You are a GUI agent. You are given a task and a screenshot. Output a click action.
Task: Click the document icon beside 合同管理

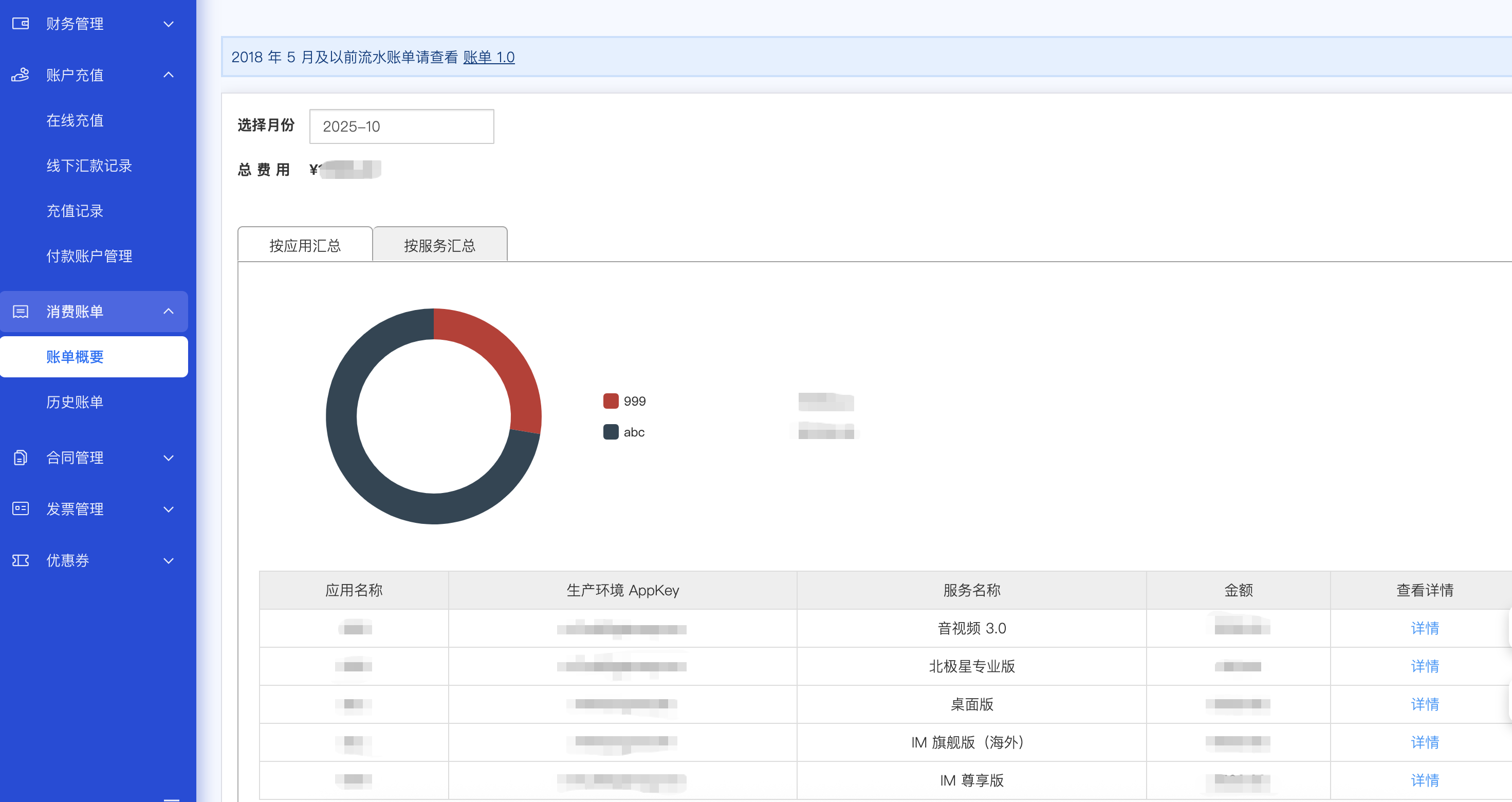click(x=21, y=458)
